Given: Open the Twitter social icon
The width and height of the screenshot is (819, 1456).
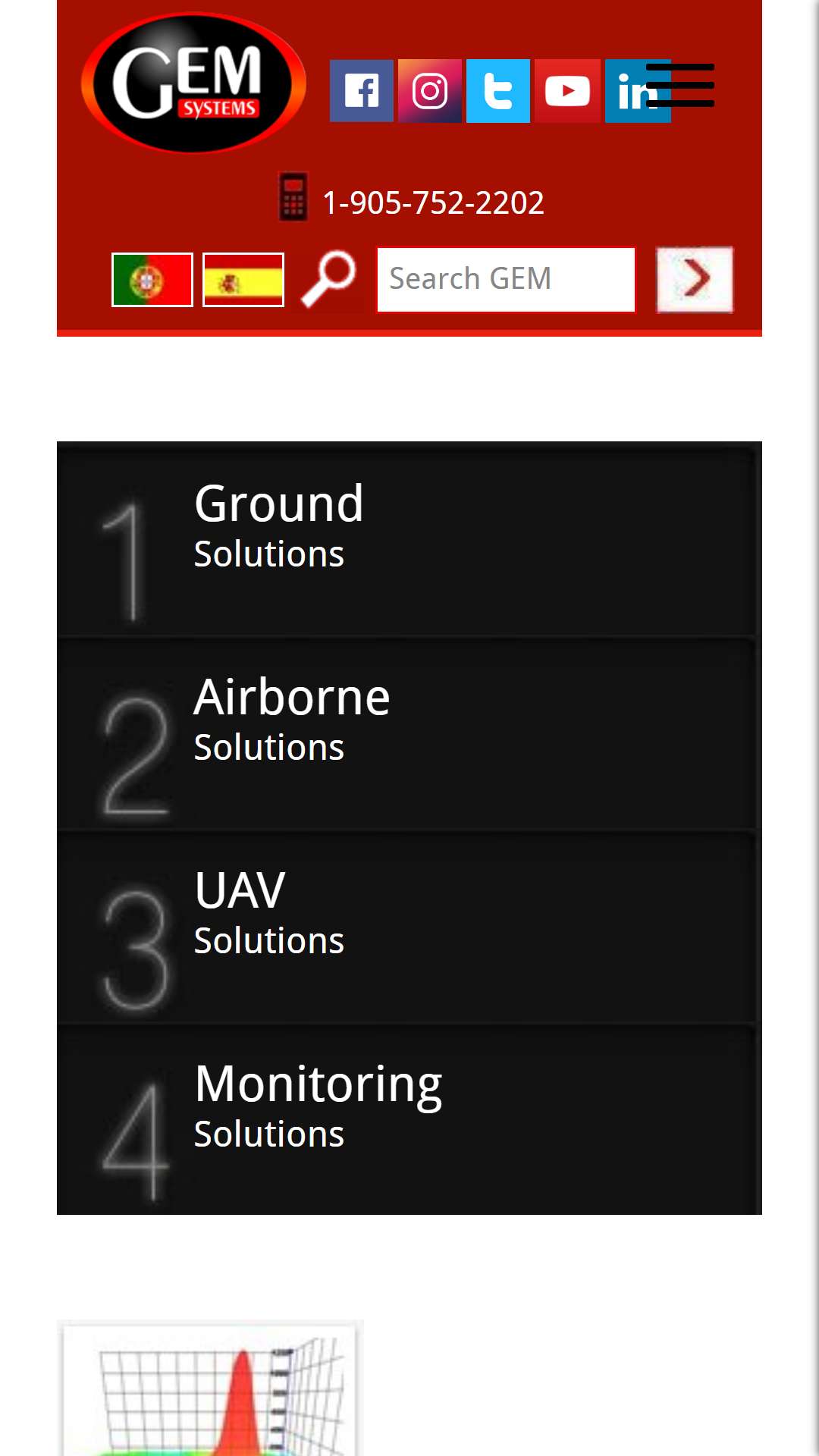Looking at the screenshot, I should (497, 91).
